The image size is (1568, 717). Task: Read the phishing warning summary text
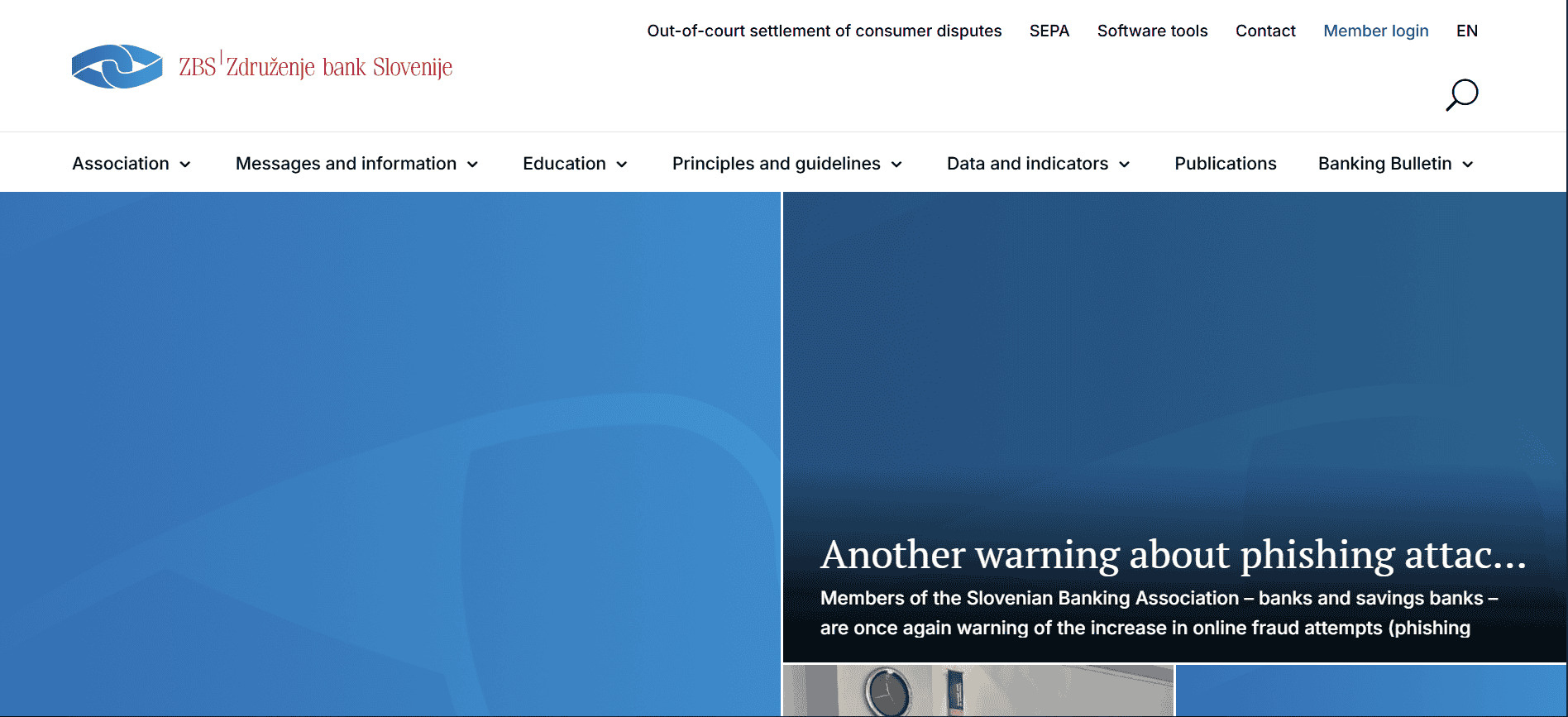[1158, 613]
